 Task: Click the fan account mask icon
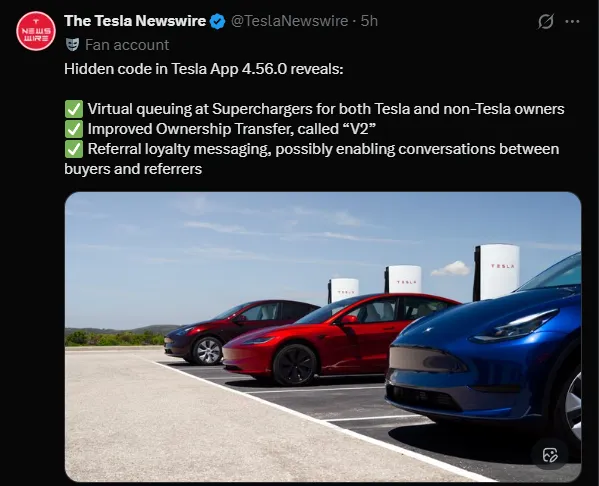click(x=72, y=45)
